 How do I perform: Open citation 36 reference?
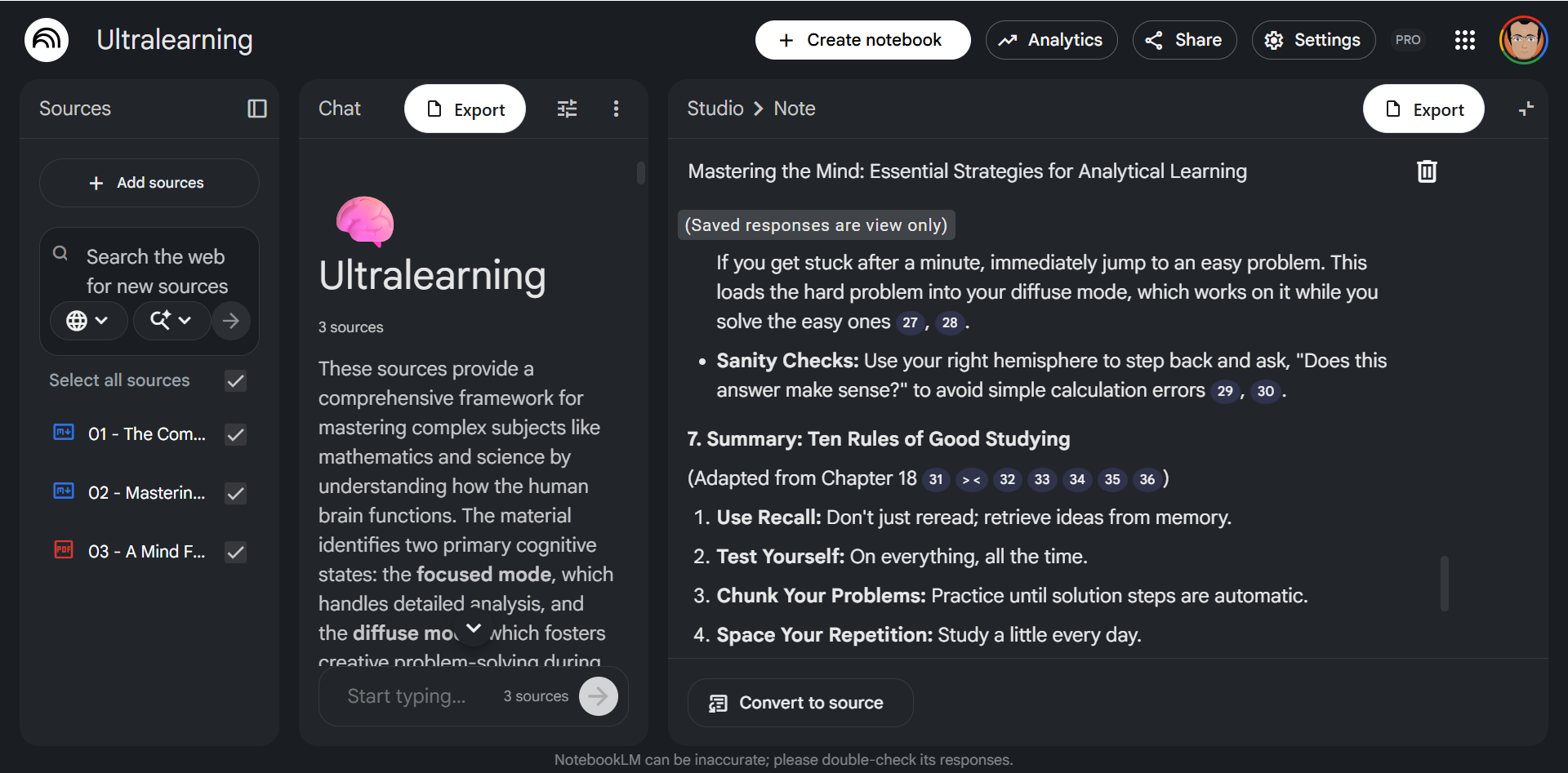pos(1147,480)
